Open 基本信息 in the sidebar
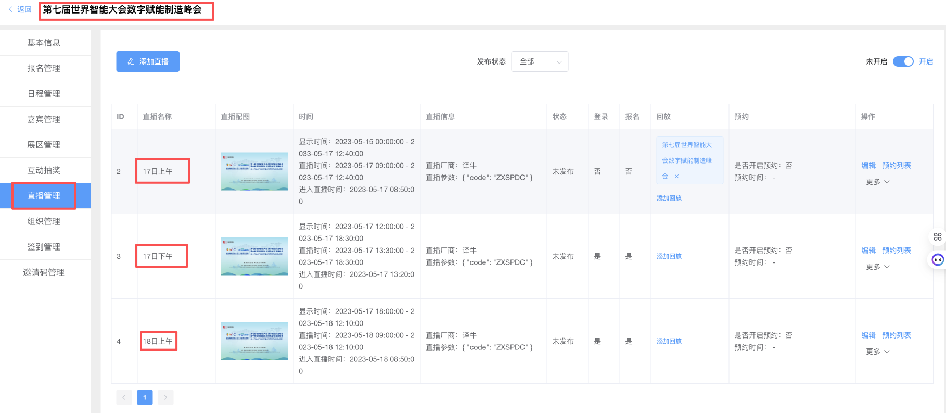 (x=43, y=42)
